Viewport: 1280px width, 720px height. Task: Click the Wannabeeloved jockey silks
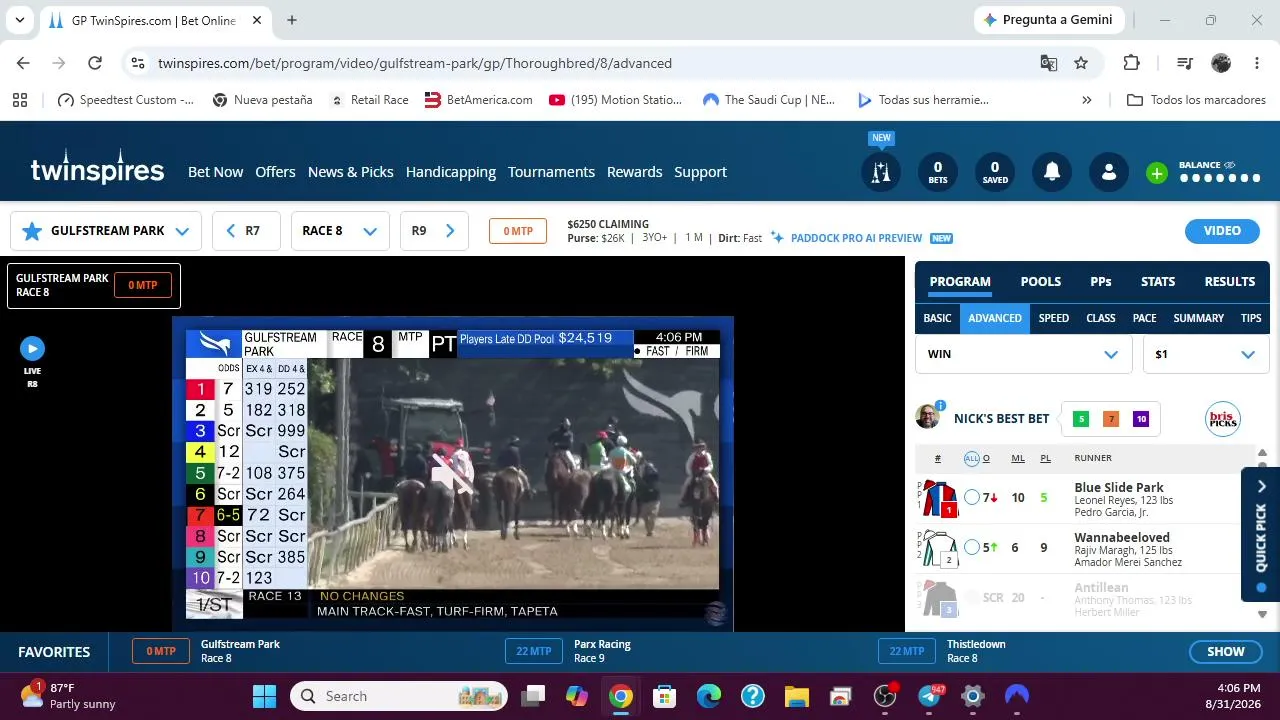pos(940,548)
